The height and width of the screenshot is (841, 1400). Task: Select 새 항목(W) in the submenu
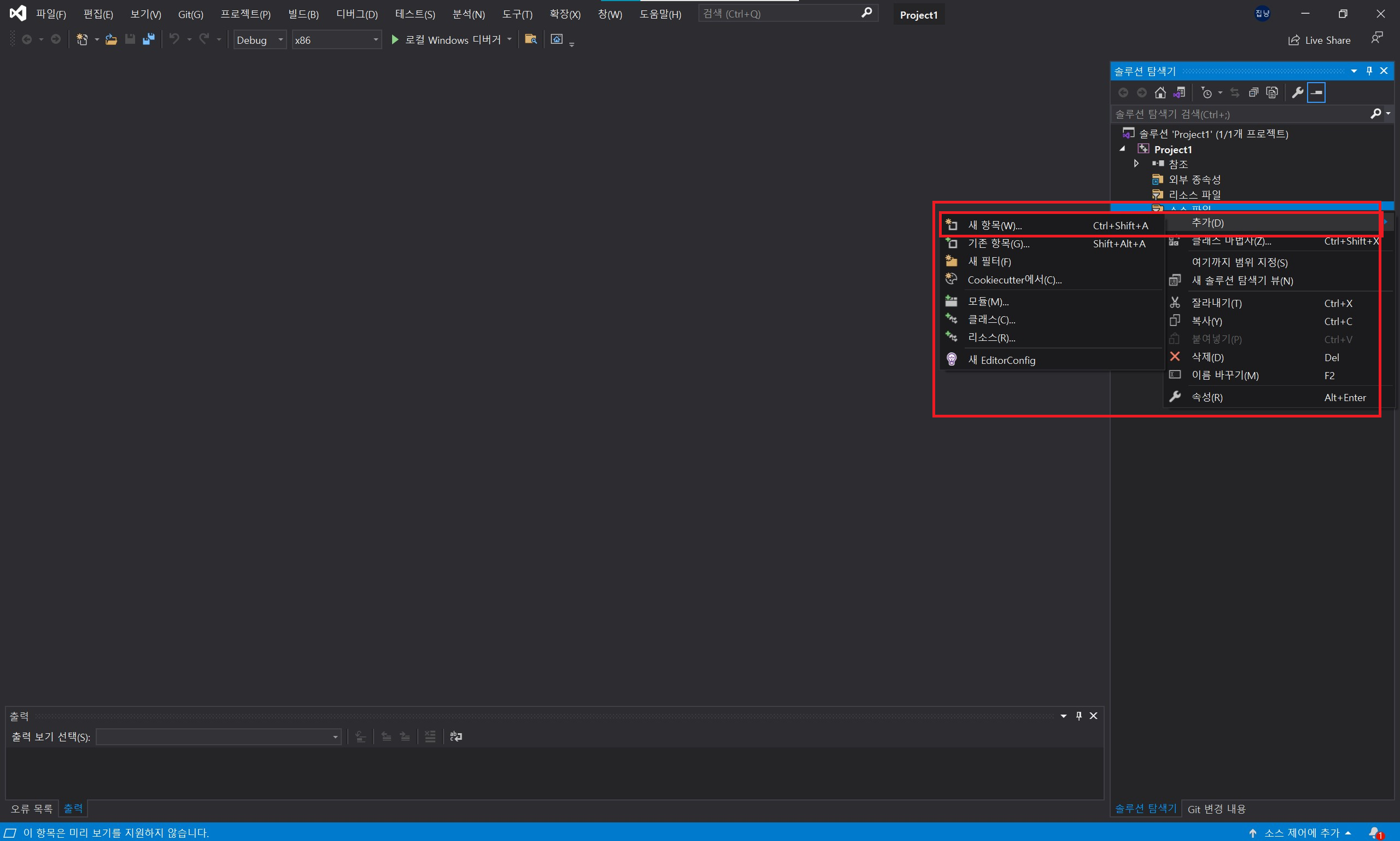point(995,225)
